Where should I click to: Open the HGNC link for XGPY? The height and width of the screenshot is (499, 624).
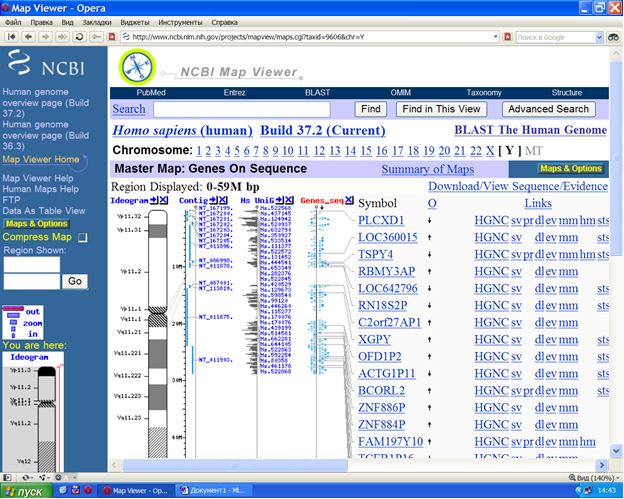tap(491, 340)
